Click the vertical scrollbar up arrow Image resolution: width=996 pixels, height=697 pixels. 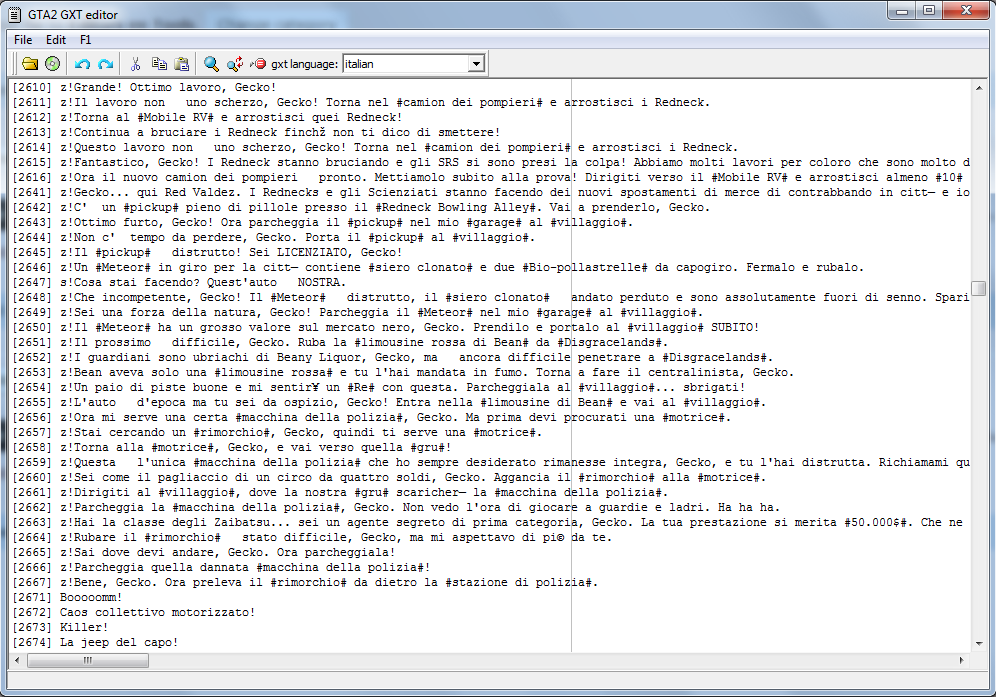[x=979, y=88]
